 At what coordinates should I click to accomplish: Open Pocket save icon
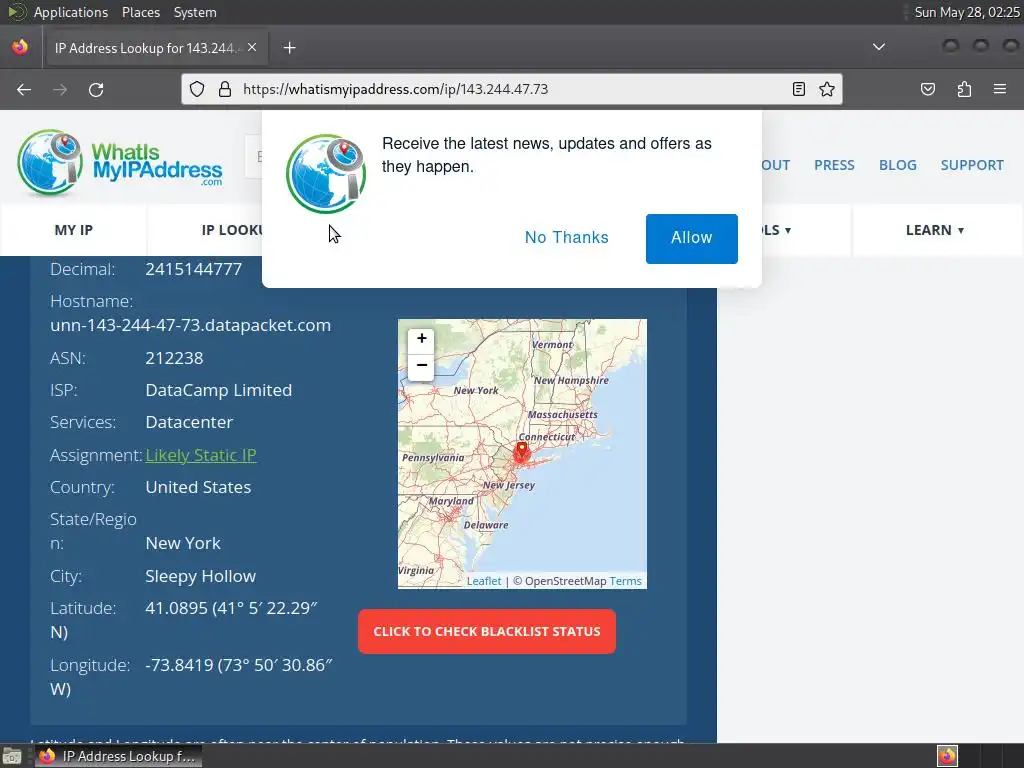click(927, 89)
